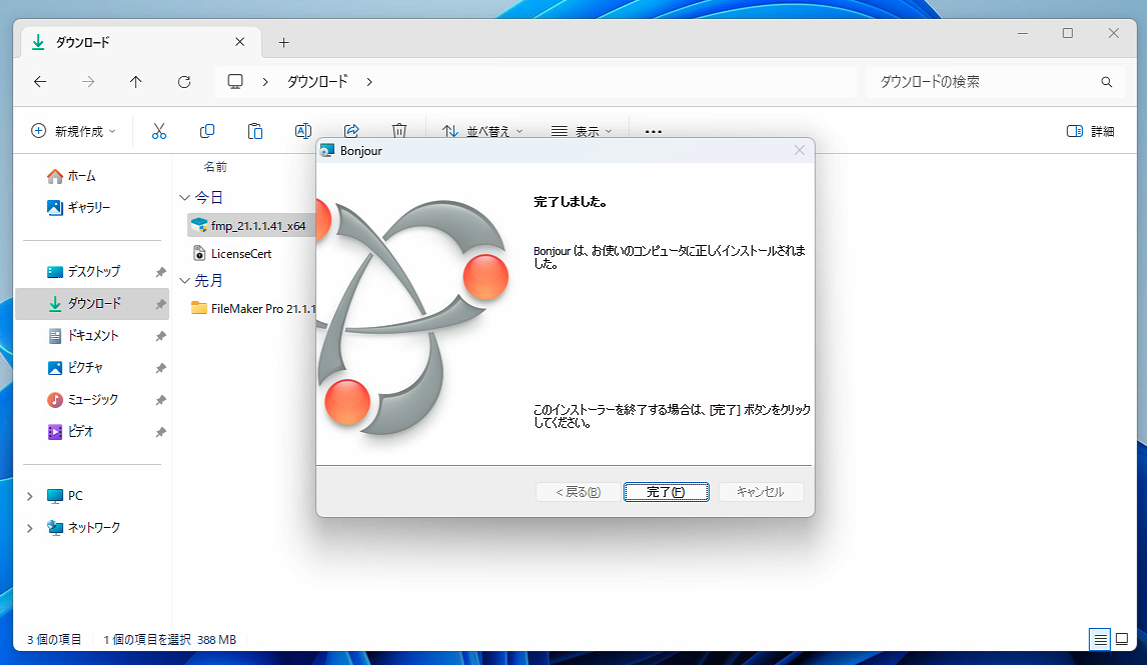Click the Delete trash icon
1147x665 pixels.
pyautogui.click(x=399, y=130)
